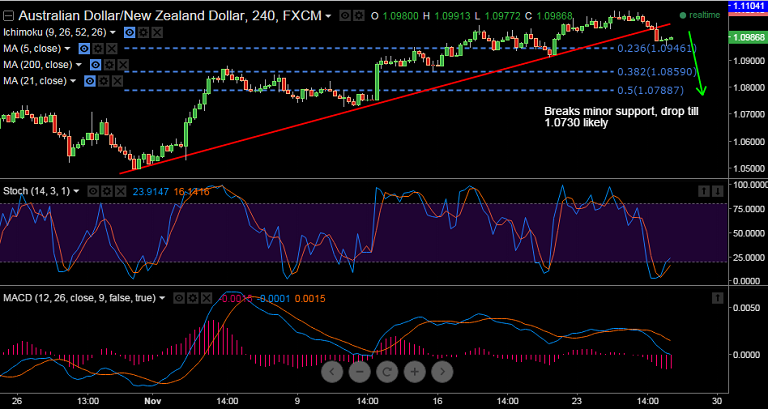The height and width of the screenshot is (409, 768).
Task: Click the '13:00' label on time axis
Action: tap(87, 399)
